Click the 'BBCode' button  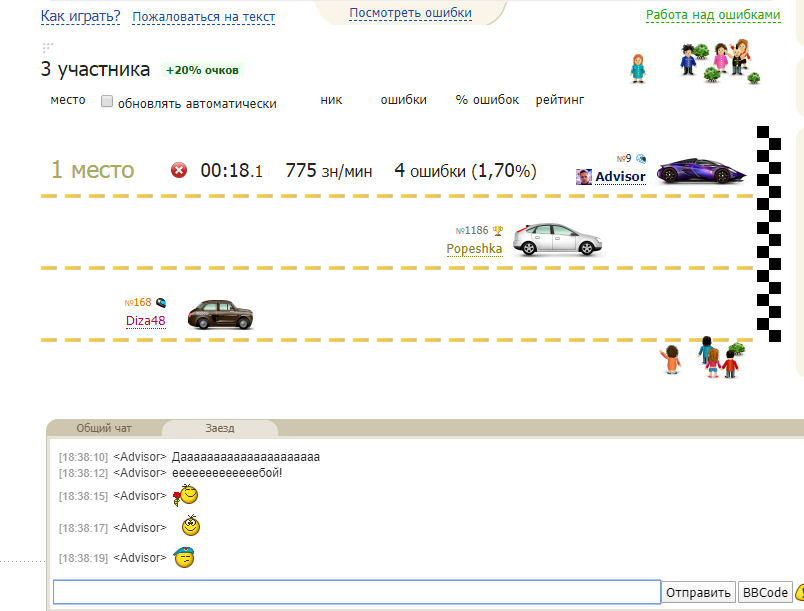click(765, 593)
